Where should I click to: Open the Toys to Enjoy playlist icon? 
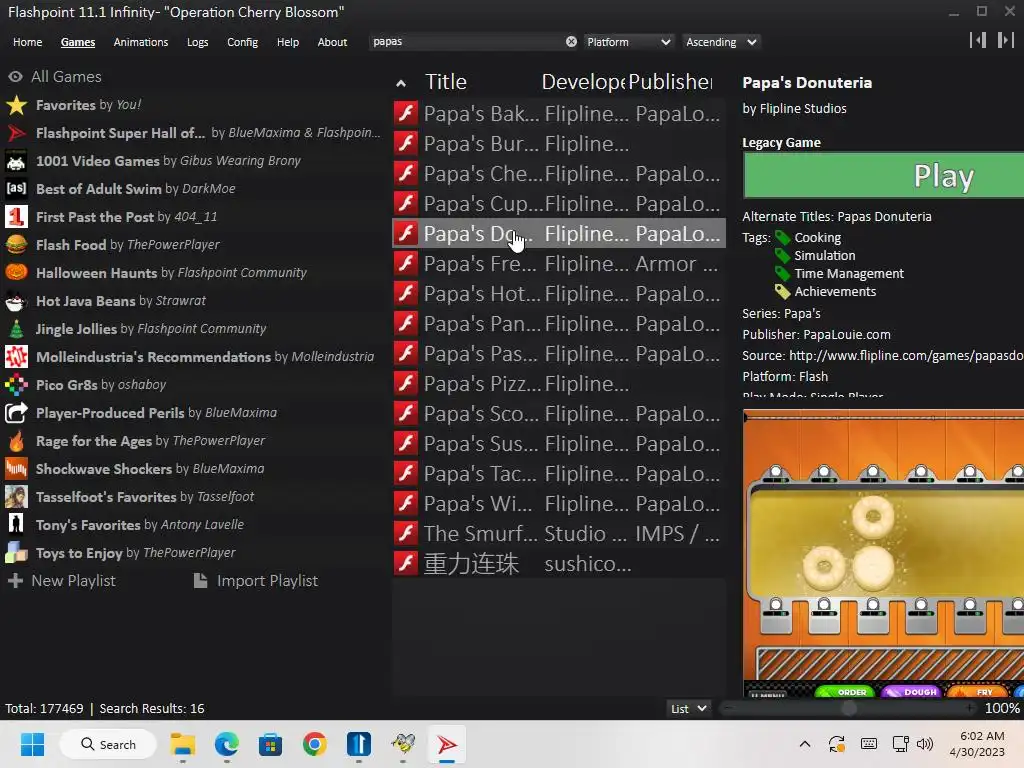16,553
